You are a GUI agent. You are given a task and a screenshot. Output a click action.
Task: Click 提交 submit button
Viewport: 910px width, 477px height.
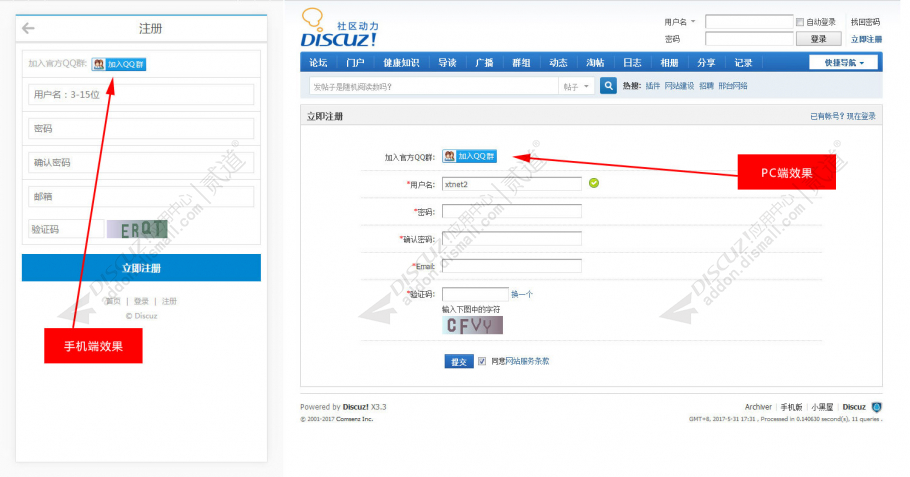(x=459, y=362)
